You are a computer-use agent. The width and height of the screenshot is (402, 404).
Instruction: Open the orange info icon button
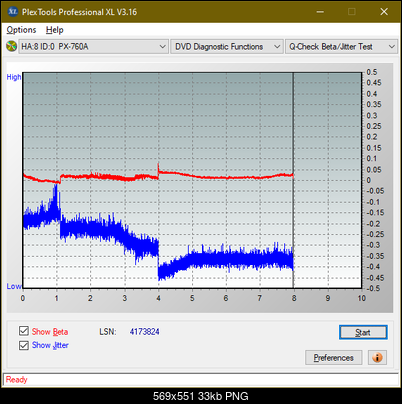pyautogui.click(x=377, y=358)
